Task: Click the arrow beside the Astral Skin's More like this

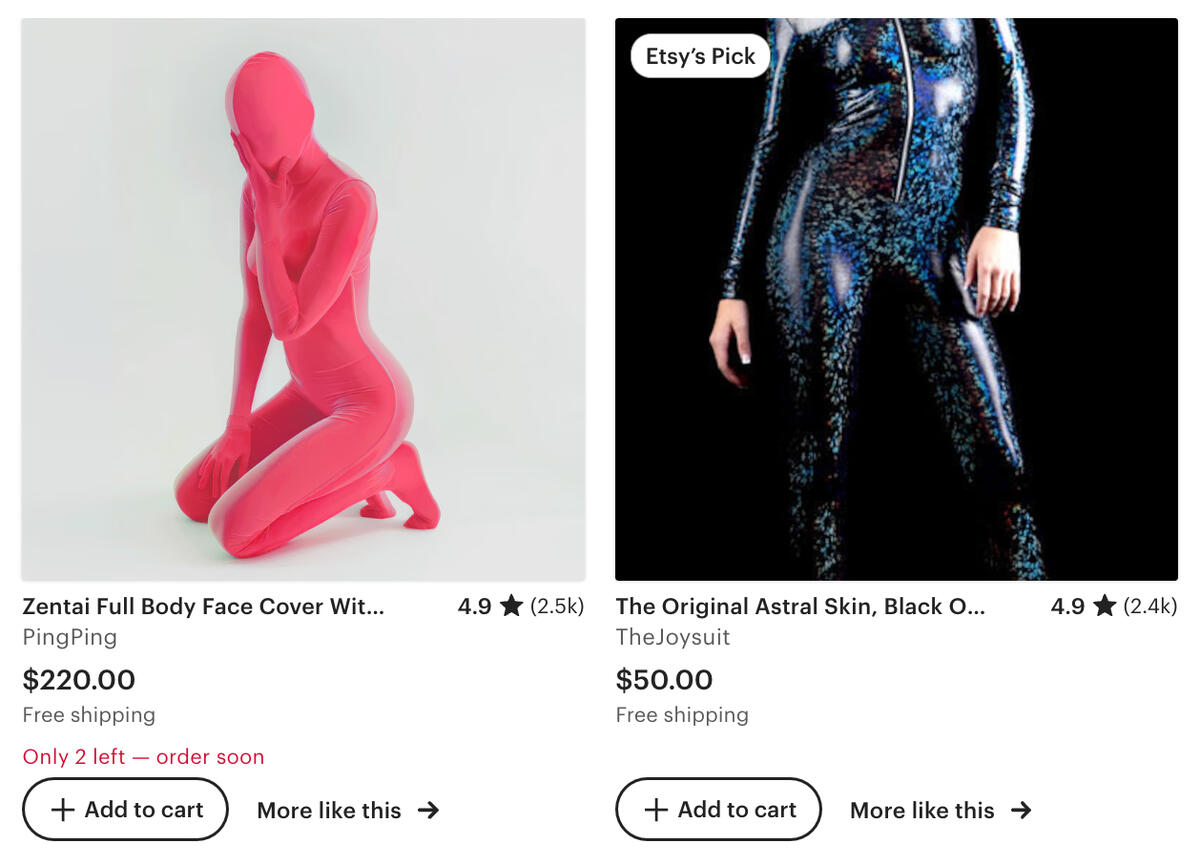Action: click(1021, 810)
